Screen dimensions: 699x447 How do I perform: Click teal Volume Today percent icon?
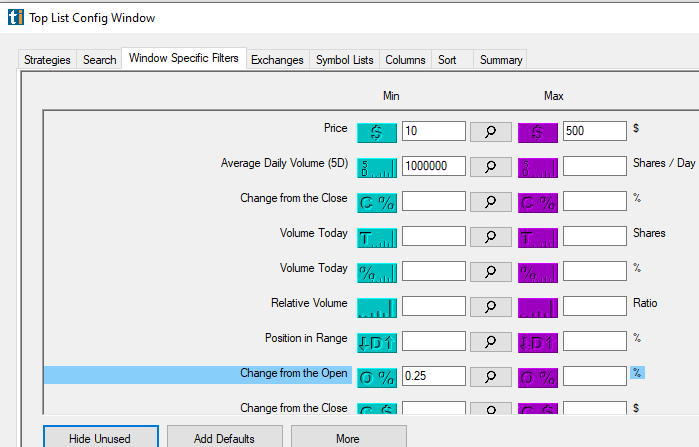point(377,273)
